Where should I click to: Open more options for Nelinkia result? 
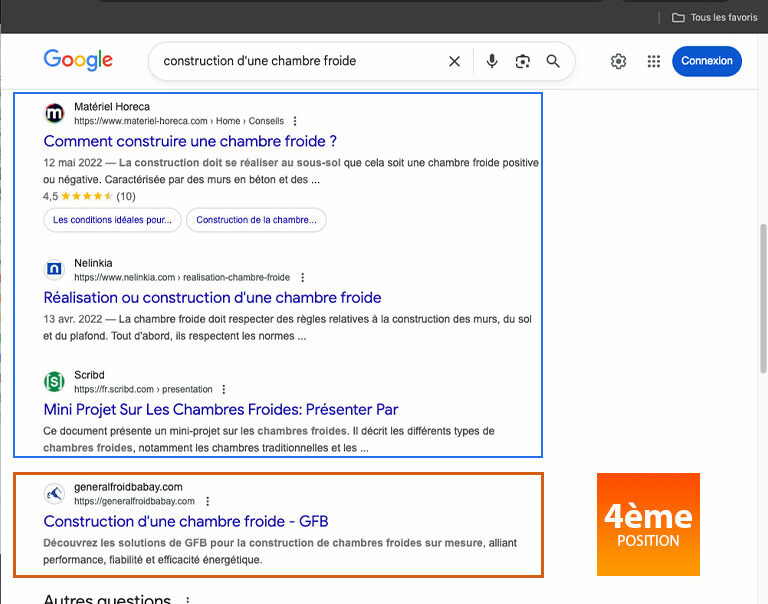click(303, 277)
